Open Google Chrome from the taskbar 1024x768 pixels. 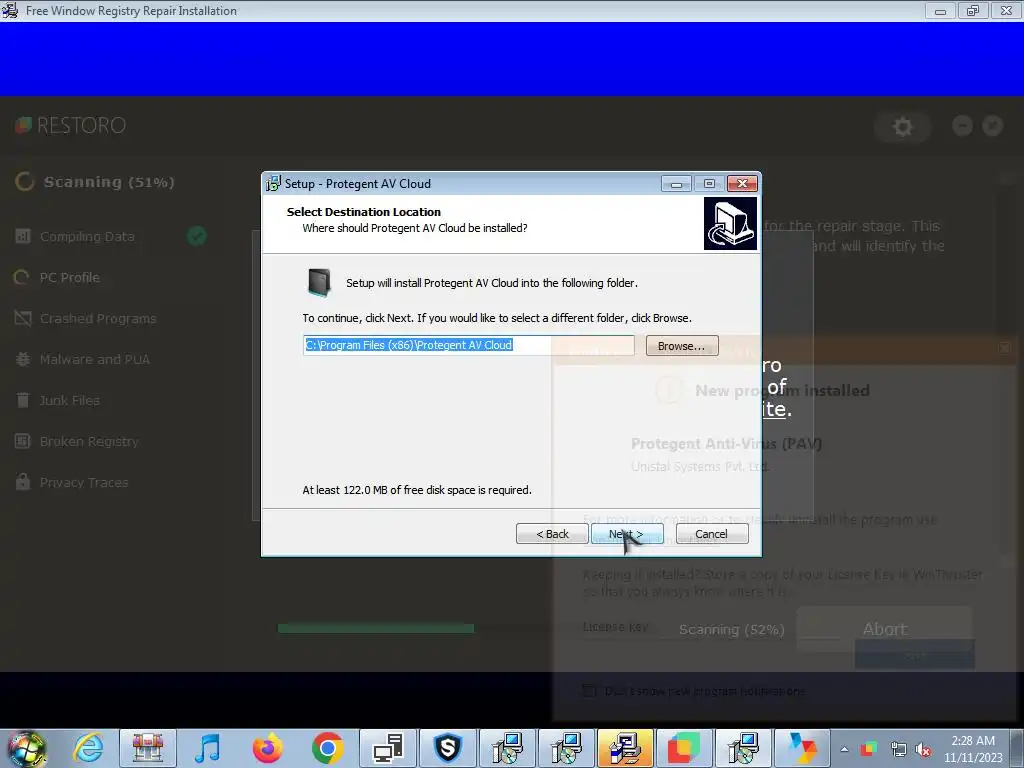327,748
